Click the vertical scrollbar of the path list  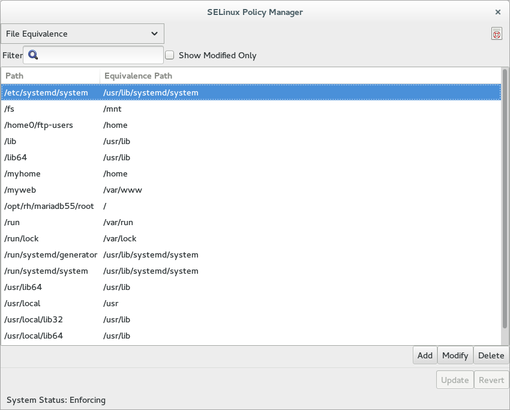505,199
